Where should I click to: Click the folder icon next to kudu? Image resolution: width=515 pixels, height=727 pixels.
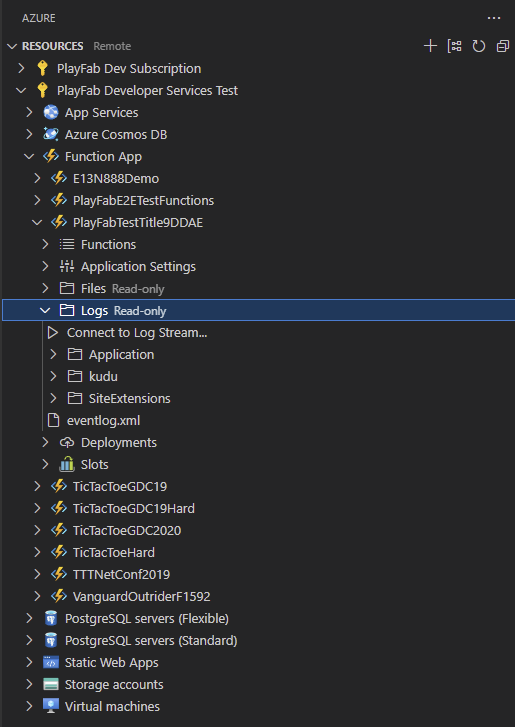(x=75, y=376)
